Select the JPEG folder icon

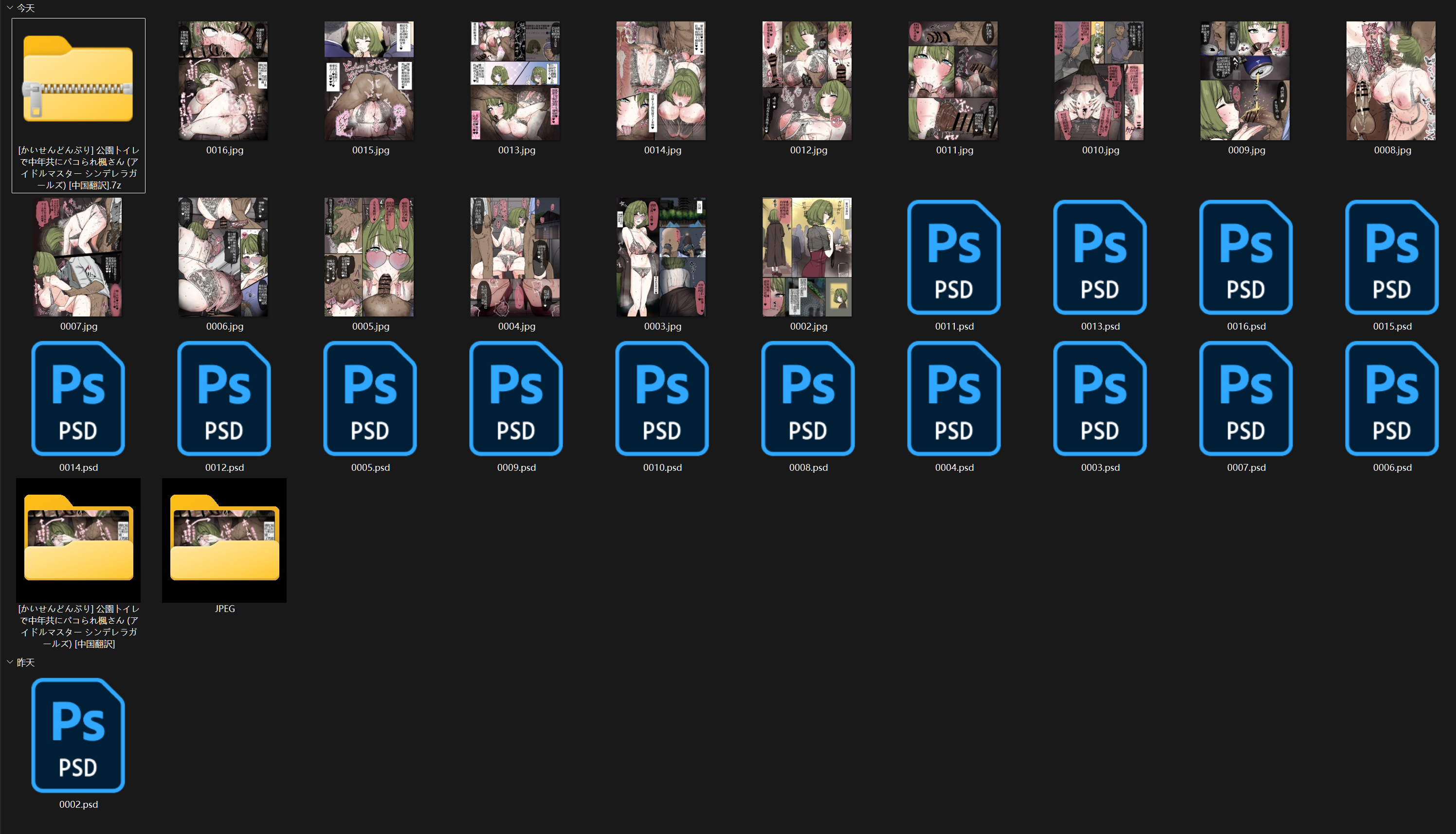pos(224,539)
